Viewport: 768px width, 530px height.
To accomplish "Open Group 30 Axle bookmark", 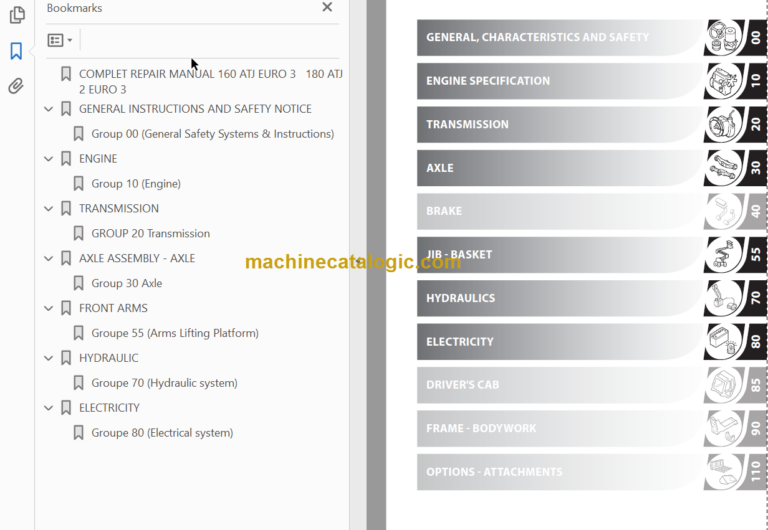I will tap(126, 283).
